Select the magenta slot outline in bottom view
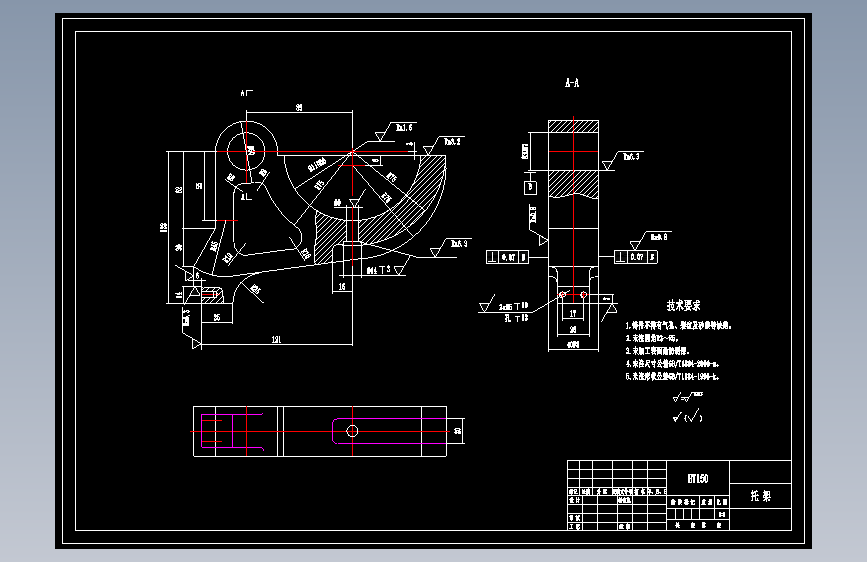 389,431
